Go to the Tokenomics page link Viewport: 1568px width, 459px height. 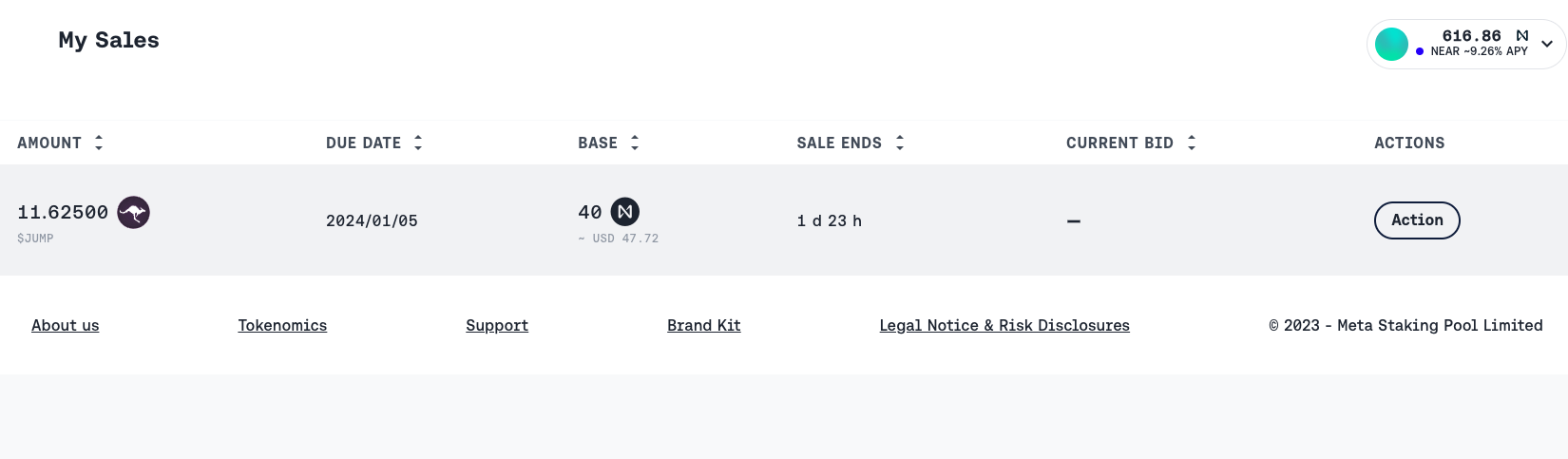click(282, 325)
